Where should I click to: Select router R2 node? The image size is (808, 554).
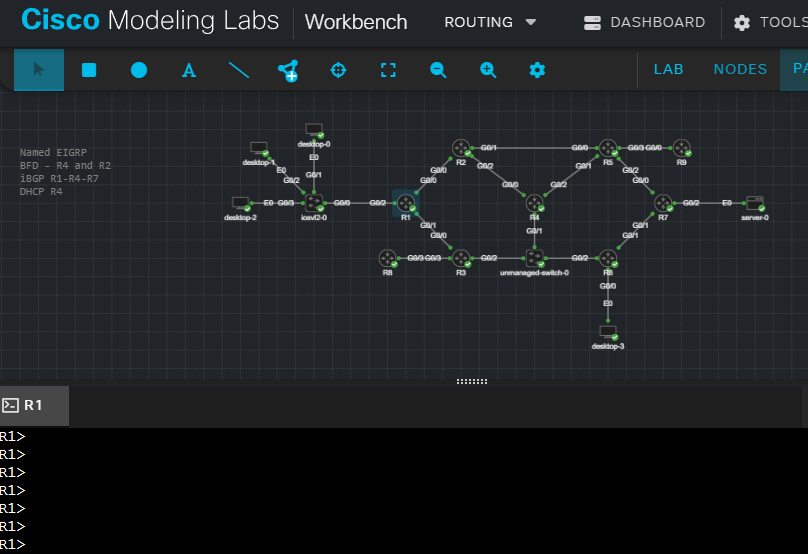tap(461, 148)
